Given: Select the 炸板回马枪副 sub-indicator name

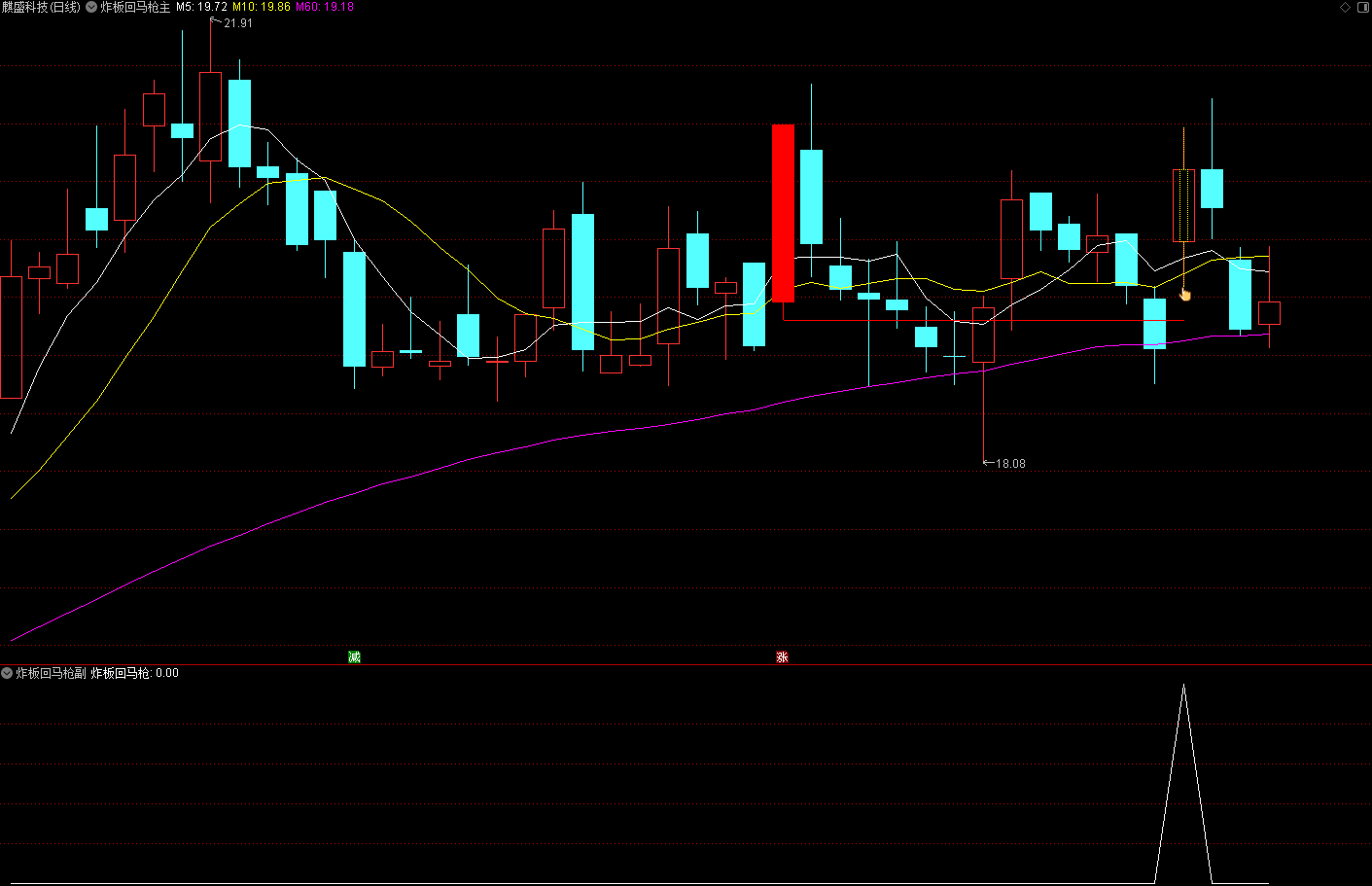Looking at the screenshot, I should click(x=51, y=673).
